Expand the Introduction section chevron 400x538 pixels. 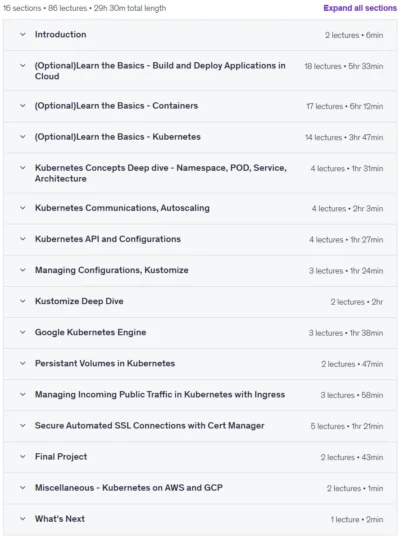pyautogui.click(x=23, y=34)
